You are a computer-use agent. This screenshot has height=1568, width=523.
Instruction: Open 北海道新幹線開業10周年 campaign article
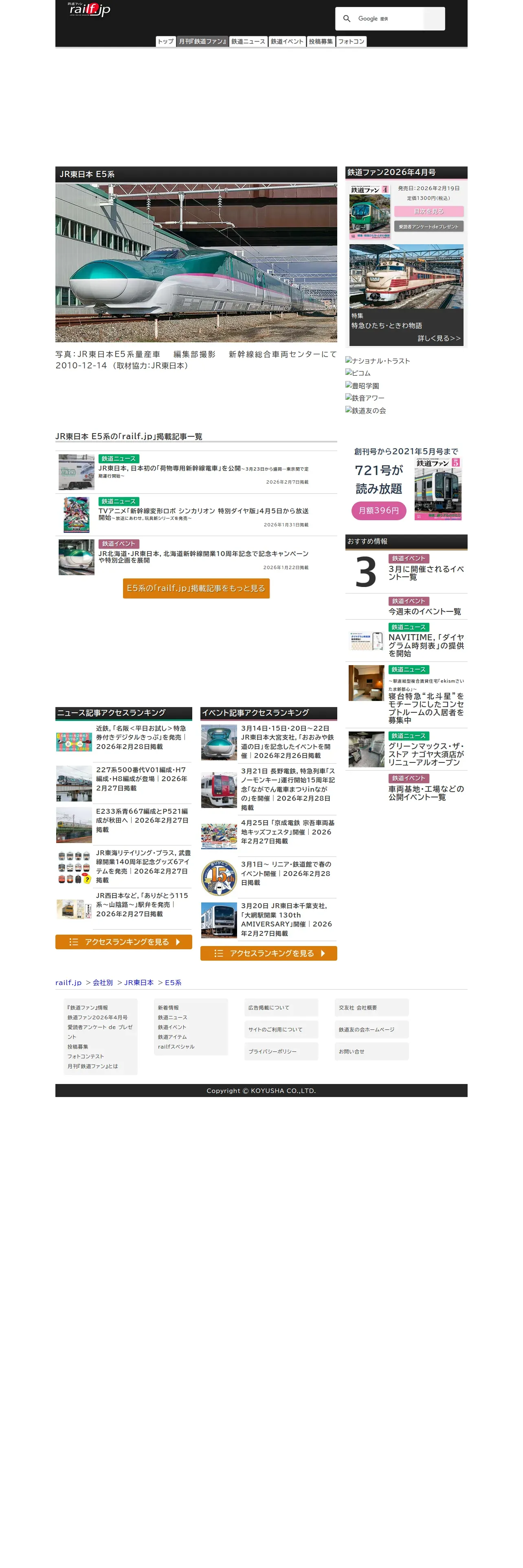tap(203, 557)
